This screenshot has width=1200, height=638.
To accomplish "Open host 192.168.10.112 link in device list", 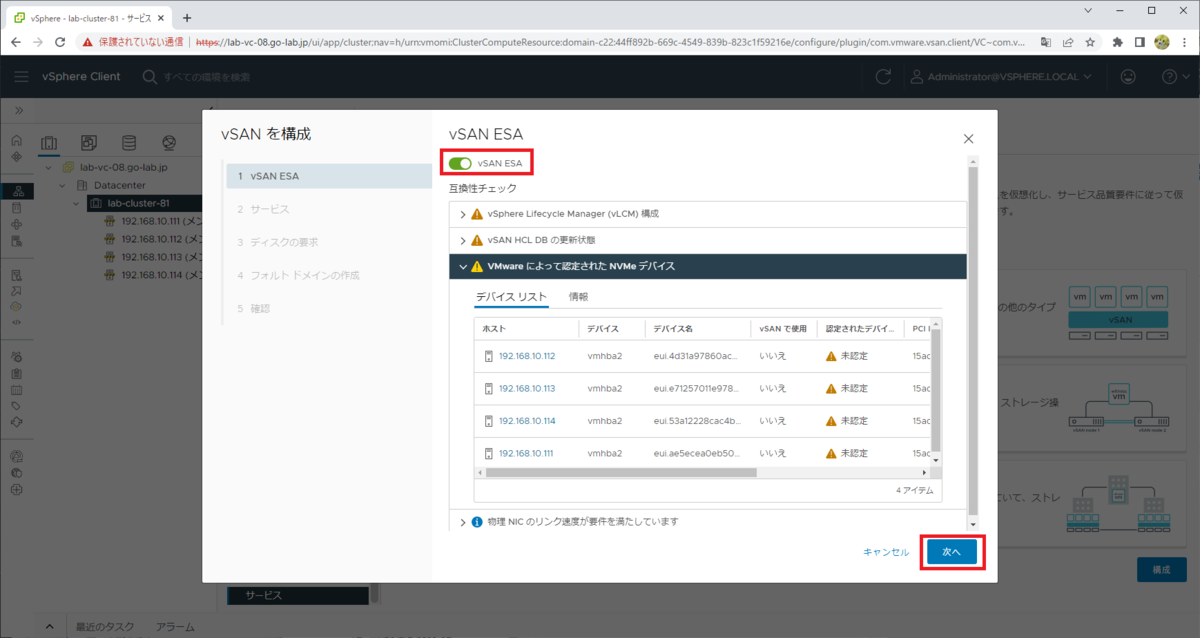I will 527,357.
